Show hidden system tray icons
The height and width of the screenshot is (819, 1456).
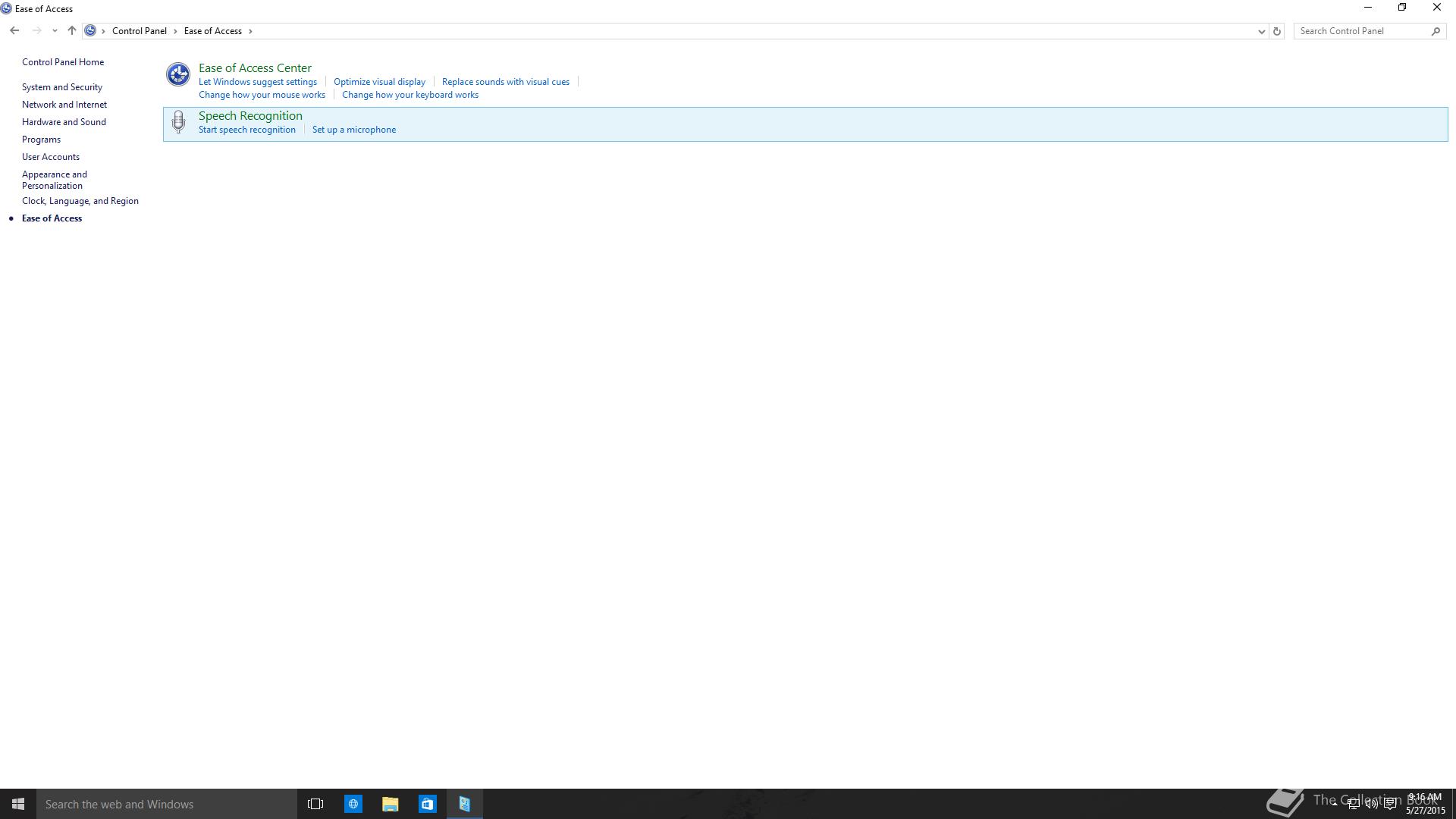coord(1335,804)
